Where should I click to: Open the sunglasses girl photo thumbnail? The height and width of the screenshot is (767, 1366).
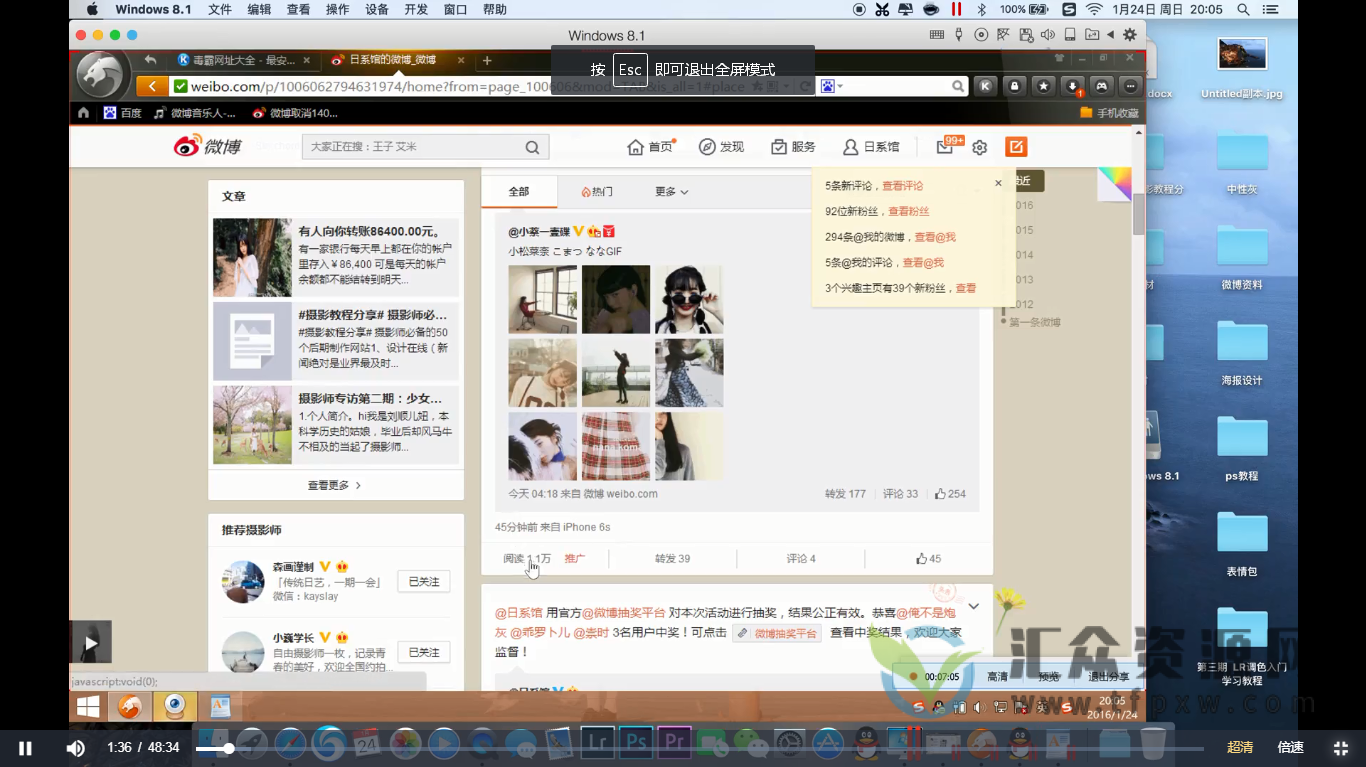pyautogui.click(x=689, y=298)
